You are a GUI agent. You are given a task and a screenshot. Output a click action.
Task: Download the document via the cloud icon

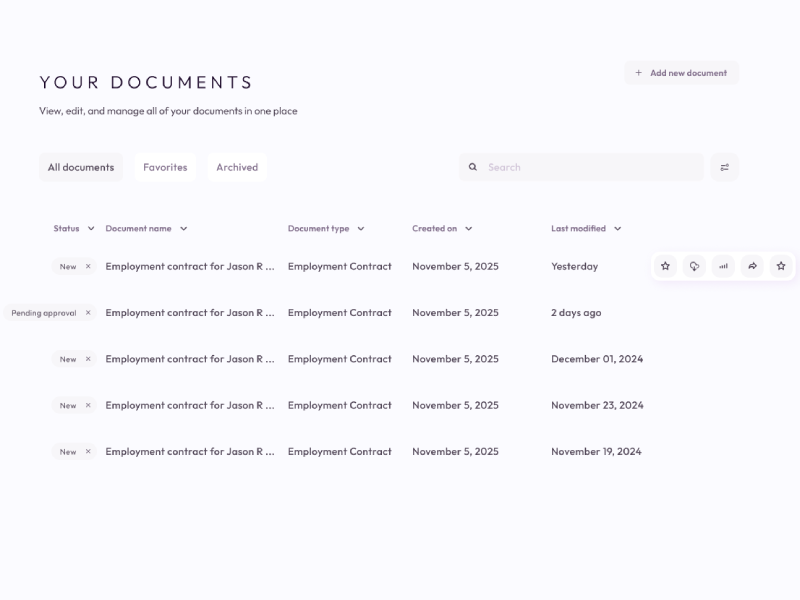[x=694, y=266]
